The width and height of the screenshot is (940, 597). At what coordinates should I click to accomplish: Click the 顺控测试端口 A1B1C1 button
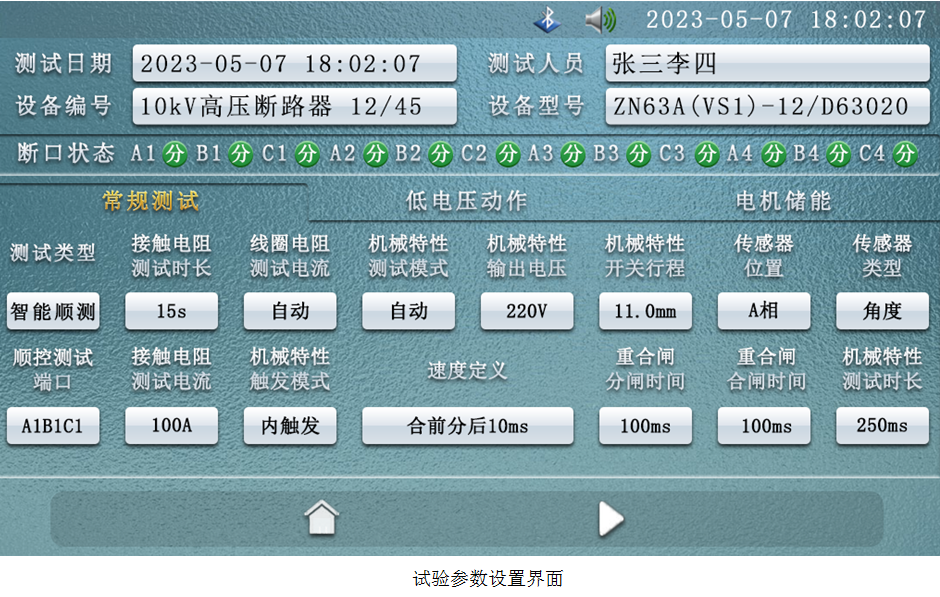tap(53, 426)
